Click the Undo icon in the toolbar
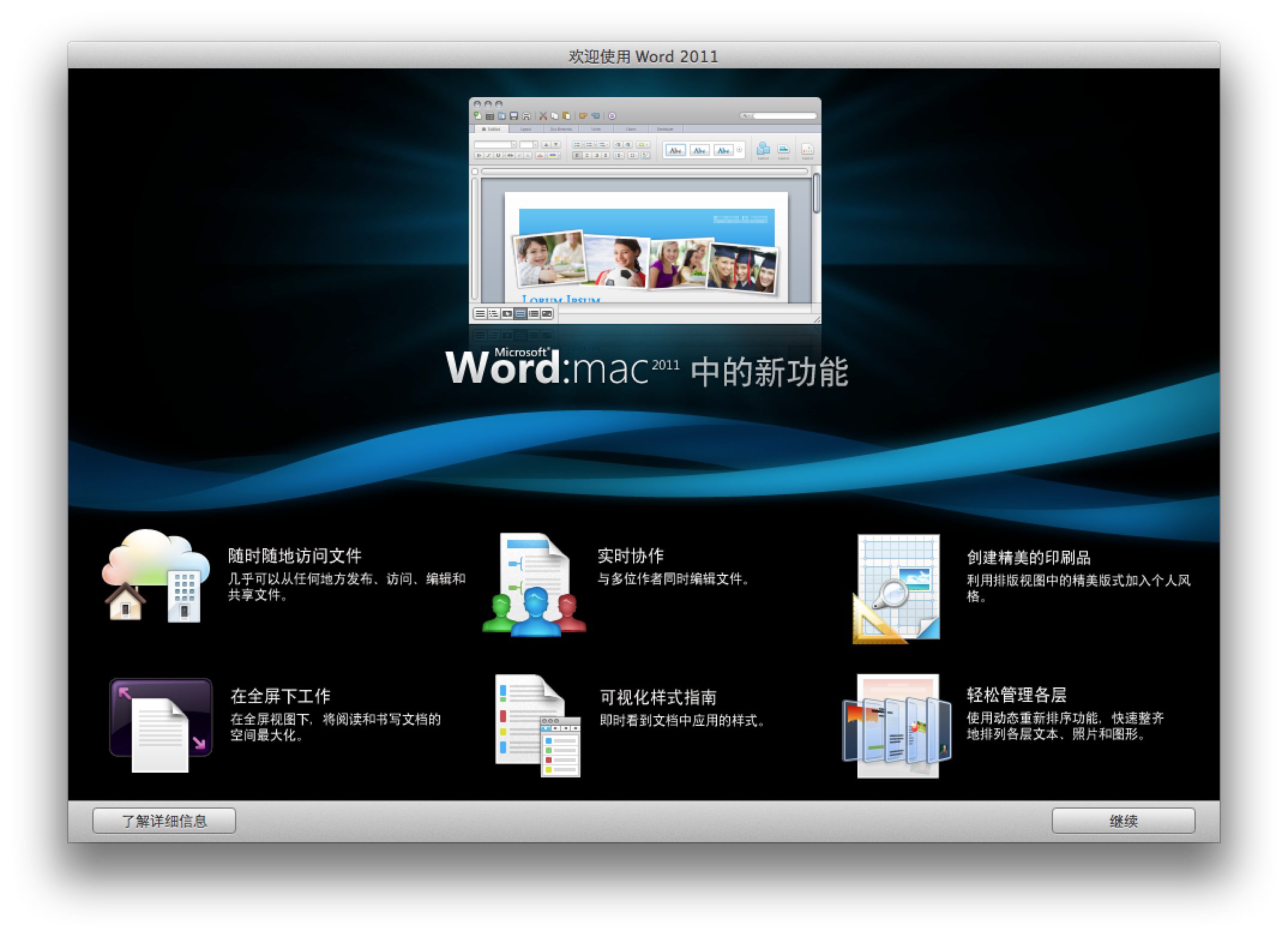 tap(583, 116)
